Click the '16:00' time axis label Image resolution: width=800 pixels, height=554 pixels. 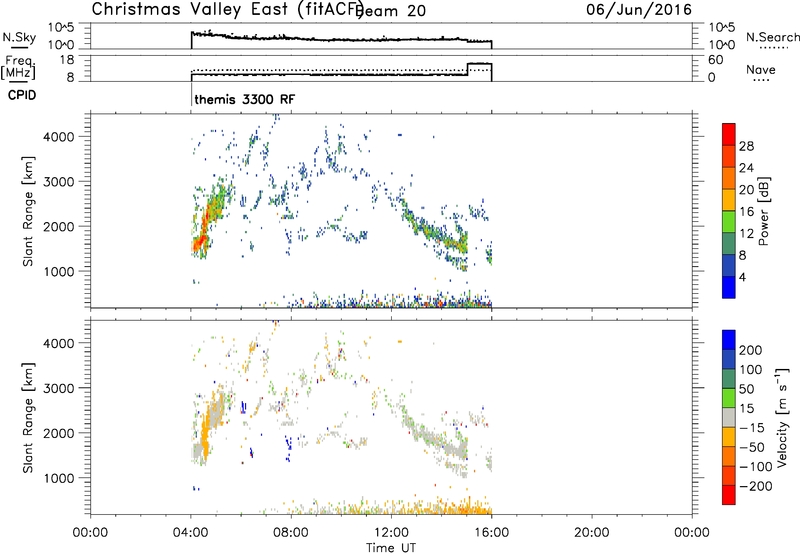[491, 533]
